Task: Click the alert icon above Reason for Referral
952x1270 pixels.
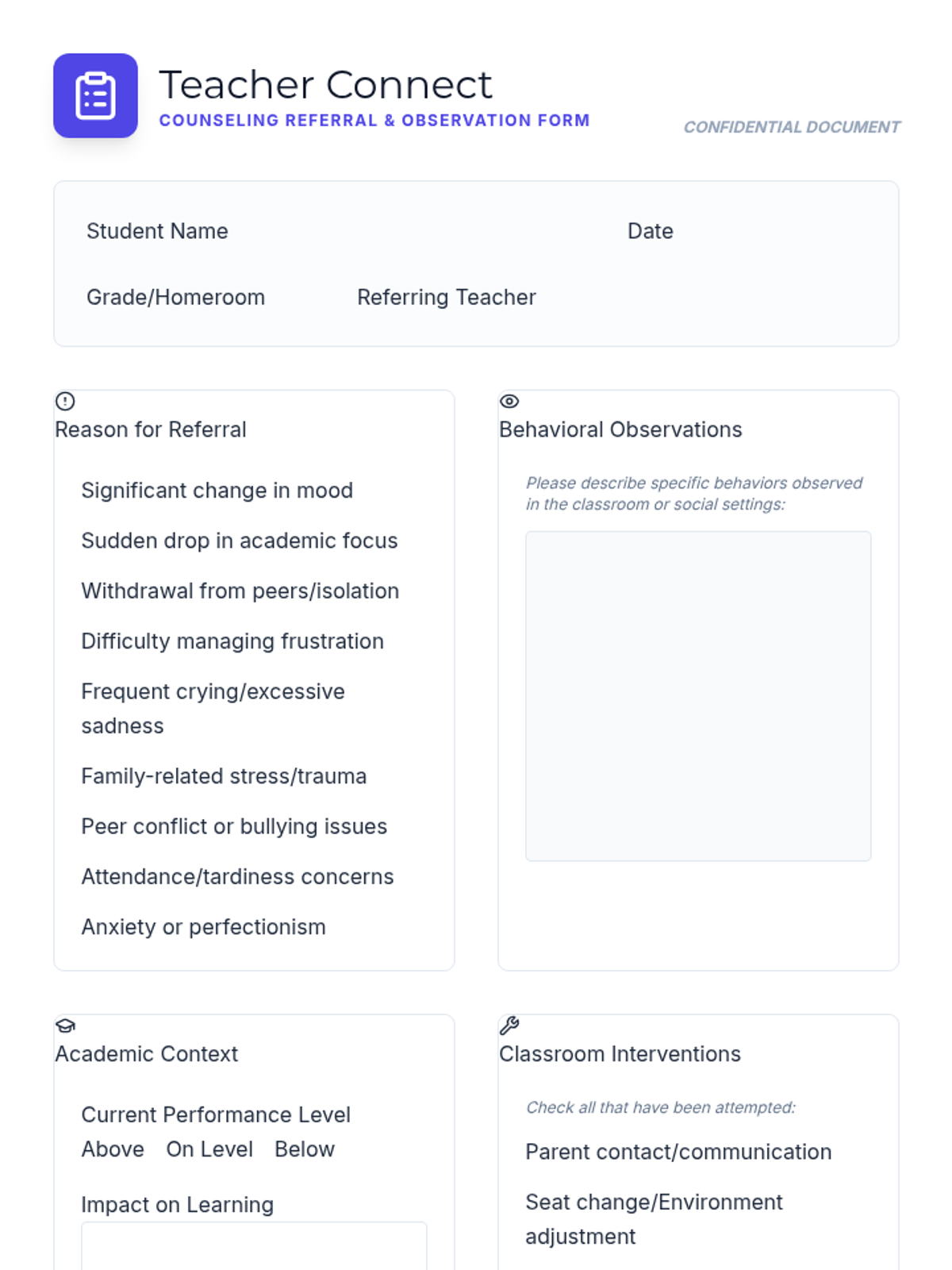Action: 65,402
